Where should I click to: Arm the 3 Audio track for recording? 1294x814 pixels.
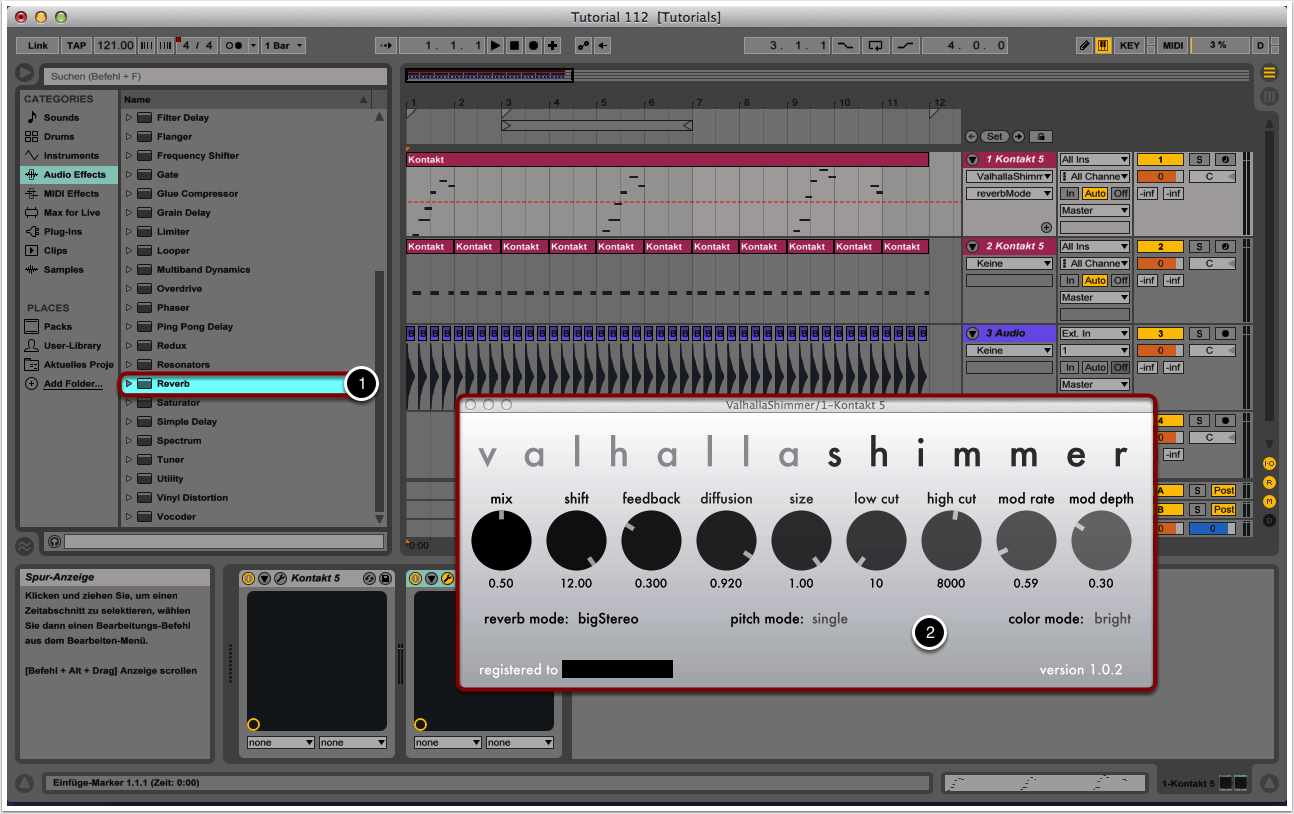point(1224,334)
